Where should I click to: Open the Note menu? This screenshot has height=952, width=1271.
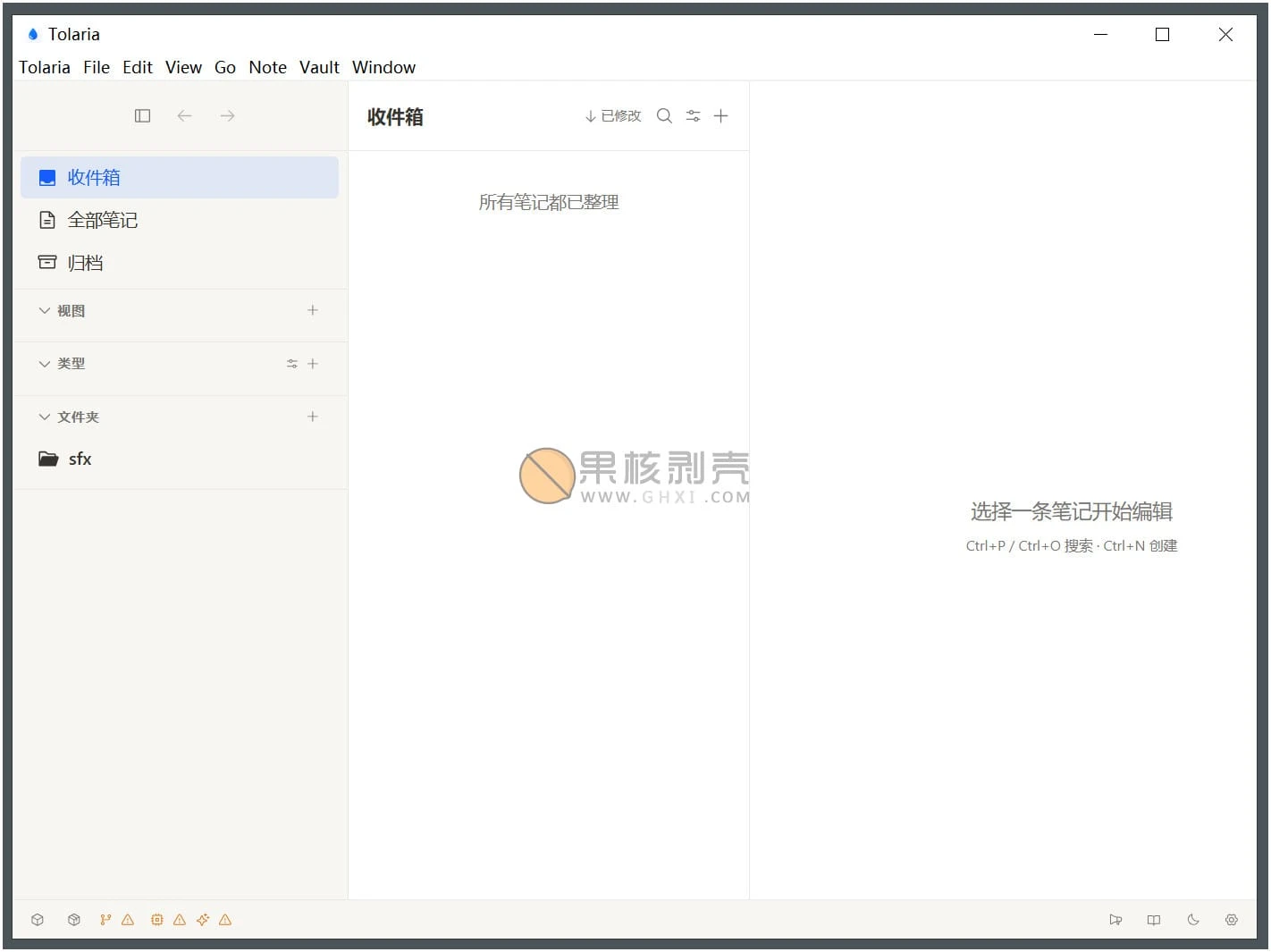coord(268,67)
